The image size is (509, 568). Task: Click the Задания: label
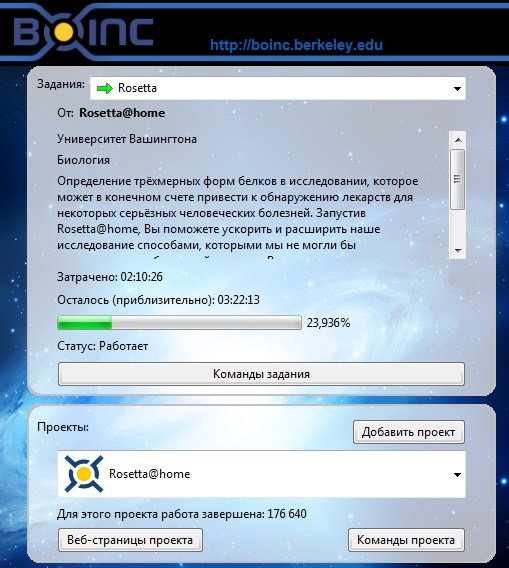coord(61,84)
